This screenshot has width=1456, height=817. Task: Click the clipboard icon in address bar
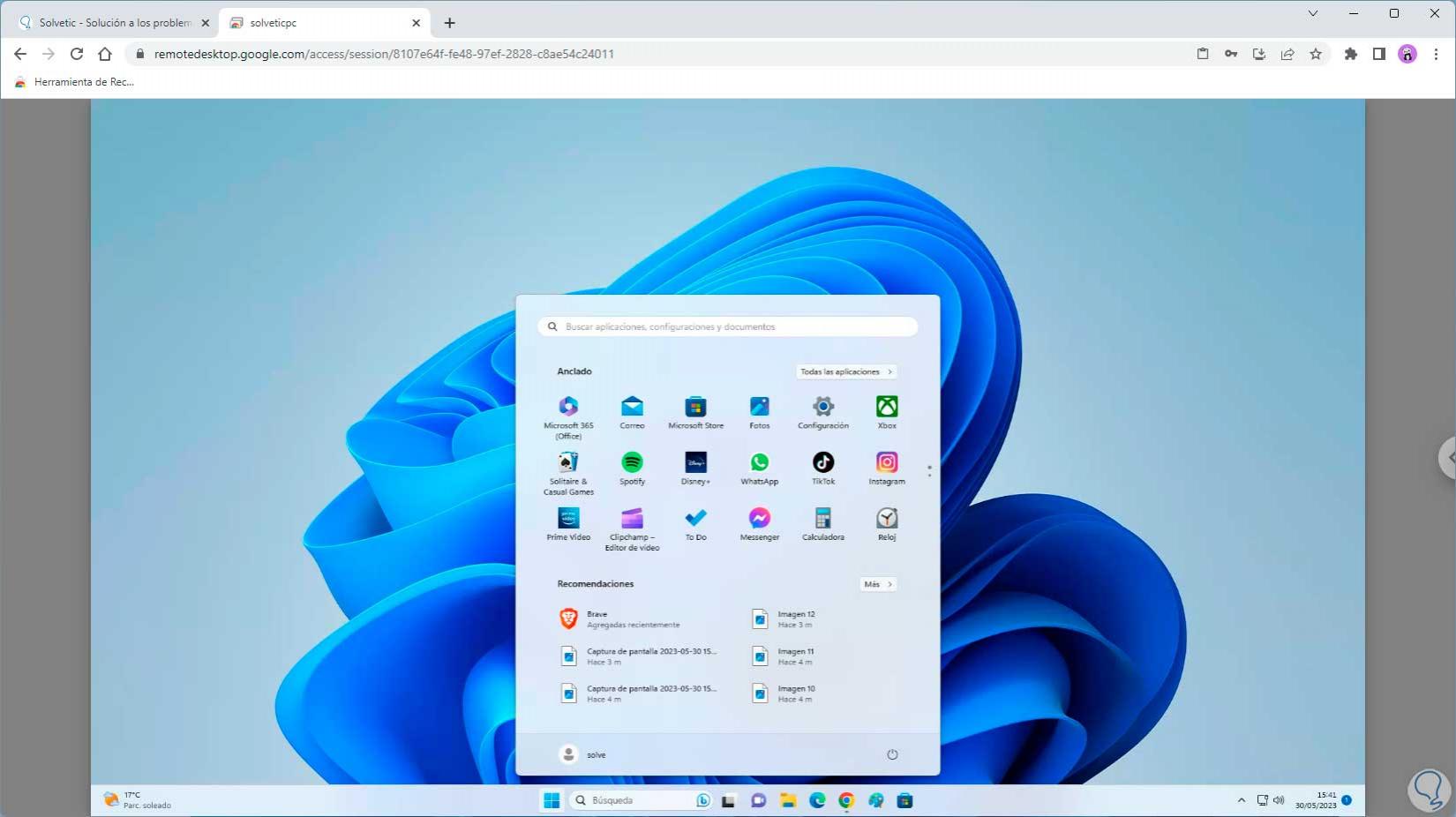tap(1203, 54)
